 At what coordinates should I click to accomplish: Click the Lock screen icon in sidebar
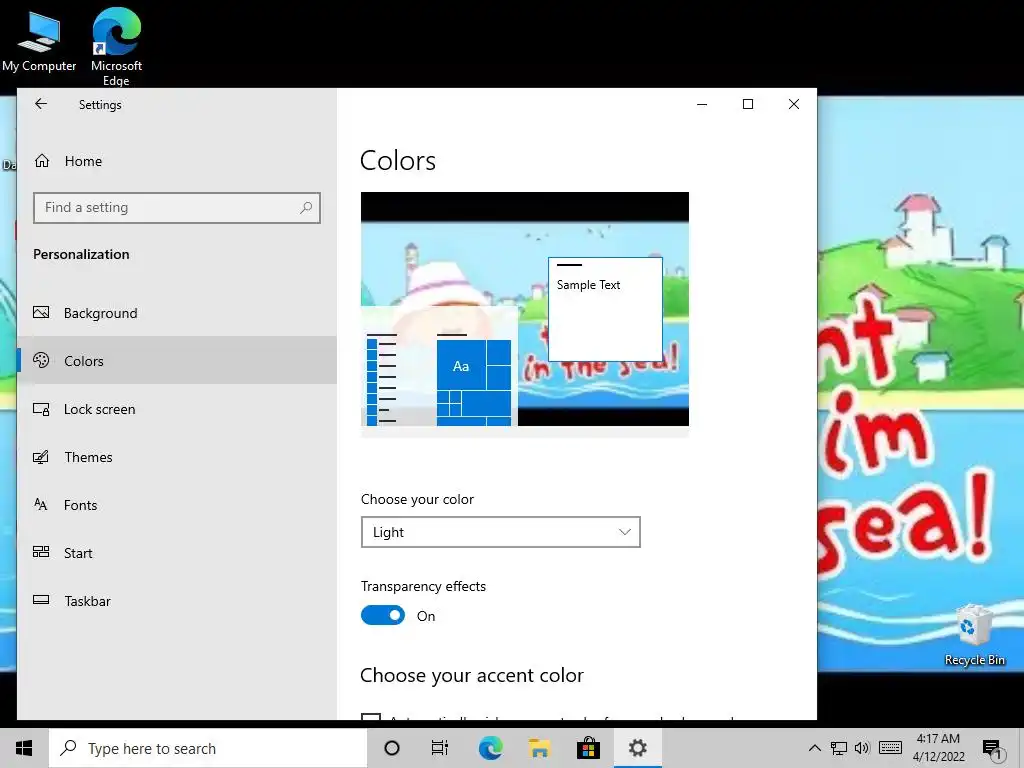[41, 409]
